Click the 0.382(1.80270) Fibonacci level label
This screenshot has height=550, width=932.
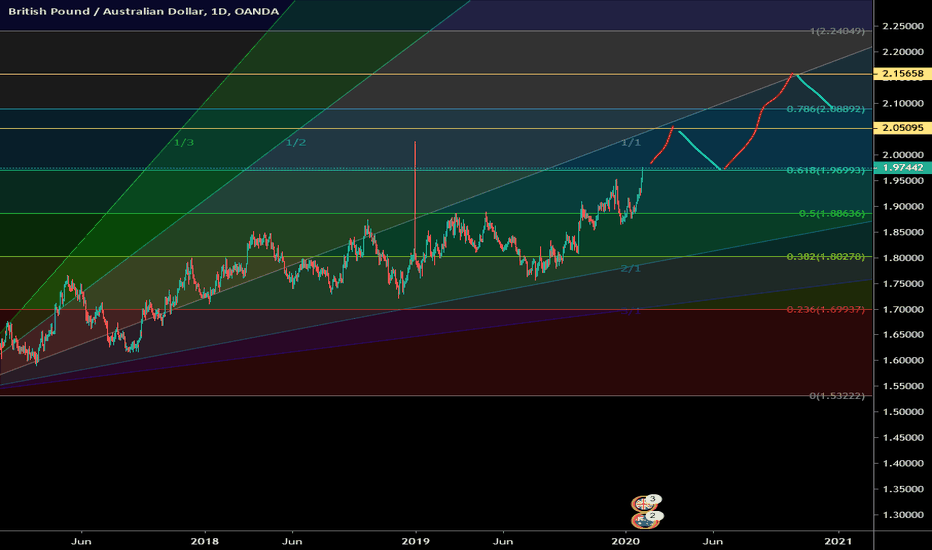click(x=826, y=257)
